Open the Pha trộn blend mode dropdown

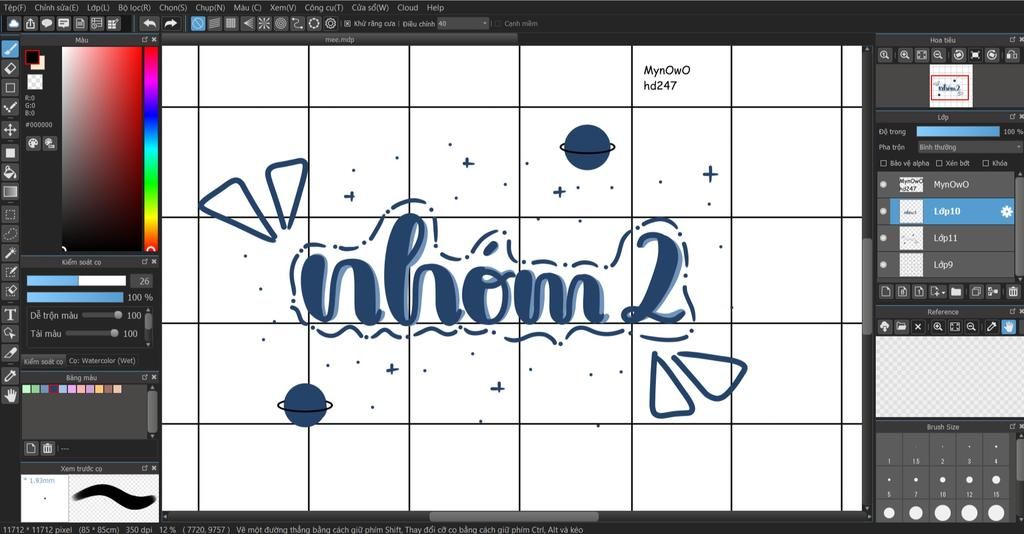pyautogui.click(x=969, y=147)
